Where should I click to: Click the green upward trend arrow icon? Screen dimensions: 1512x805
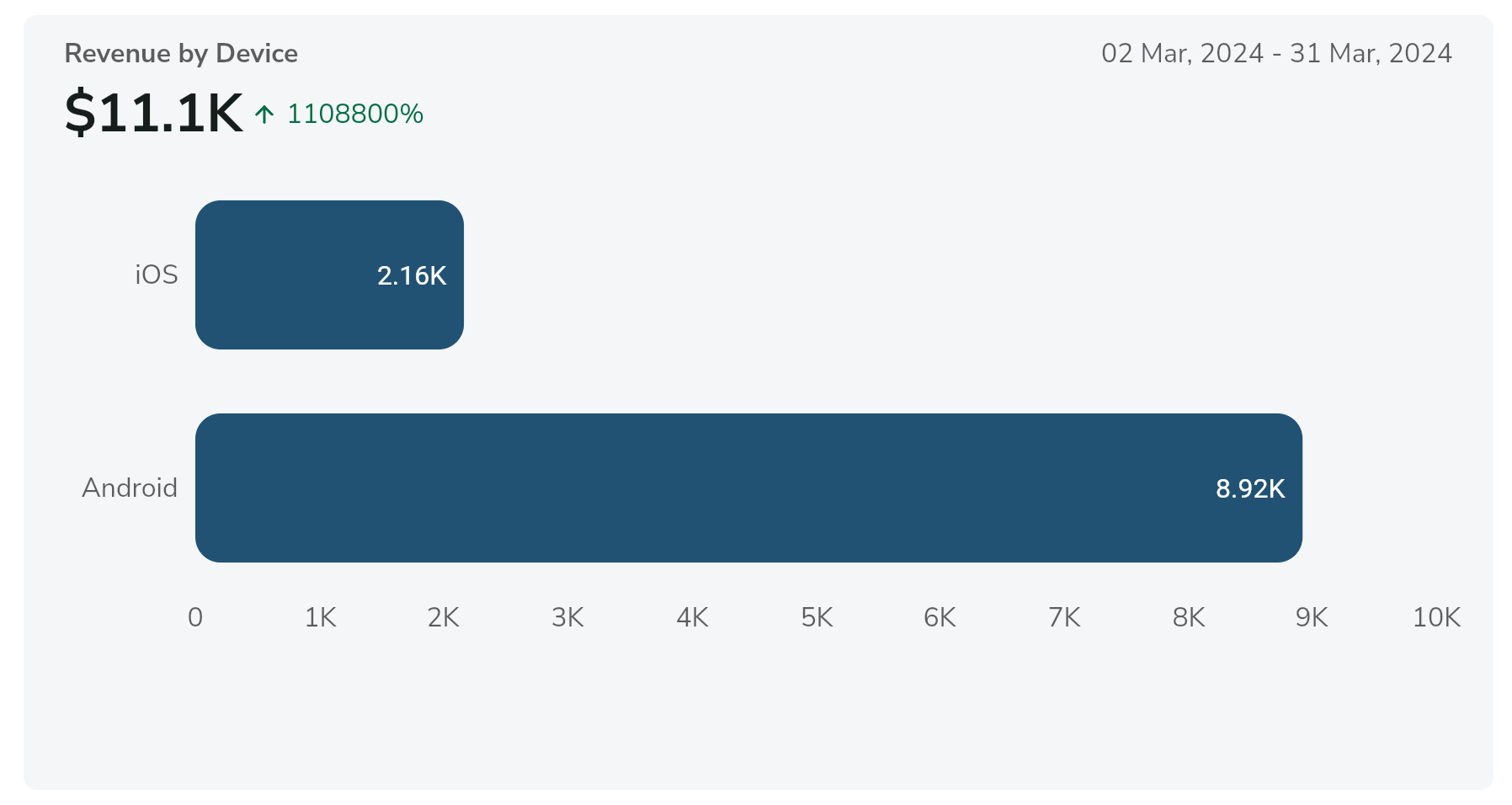pos(264,114)
